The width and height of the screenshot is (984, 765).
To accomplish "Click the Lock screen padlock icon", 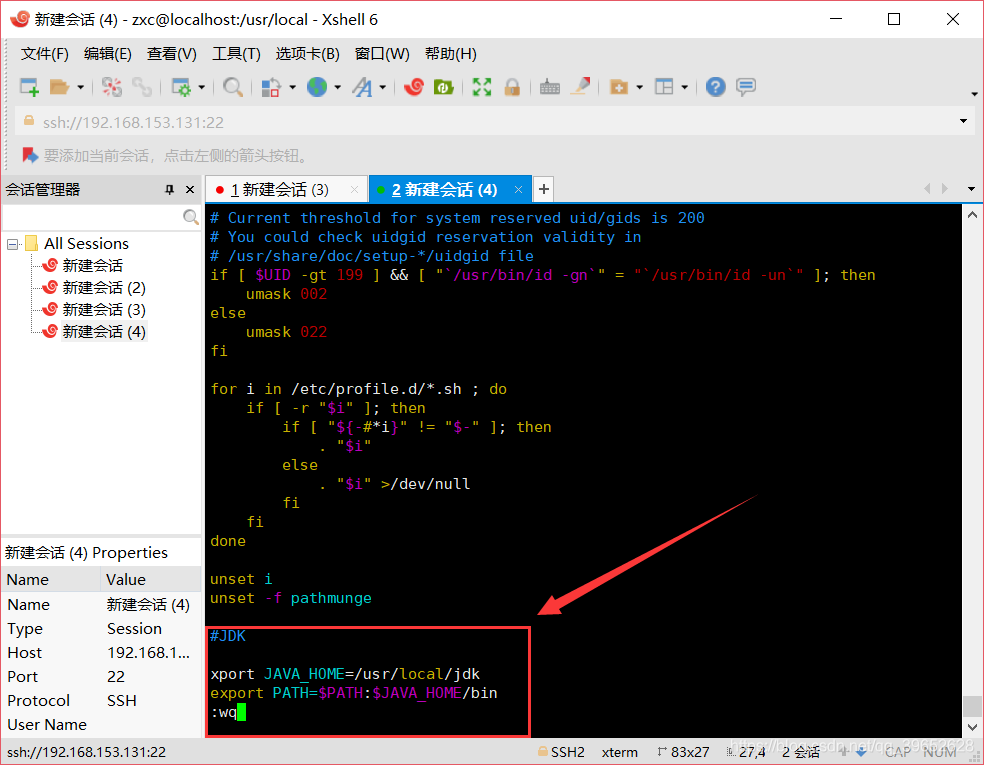I will coord(512,87).
